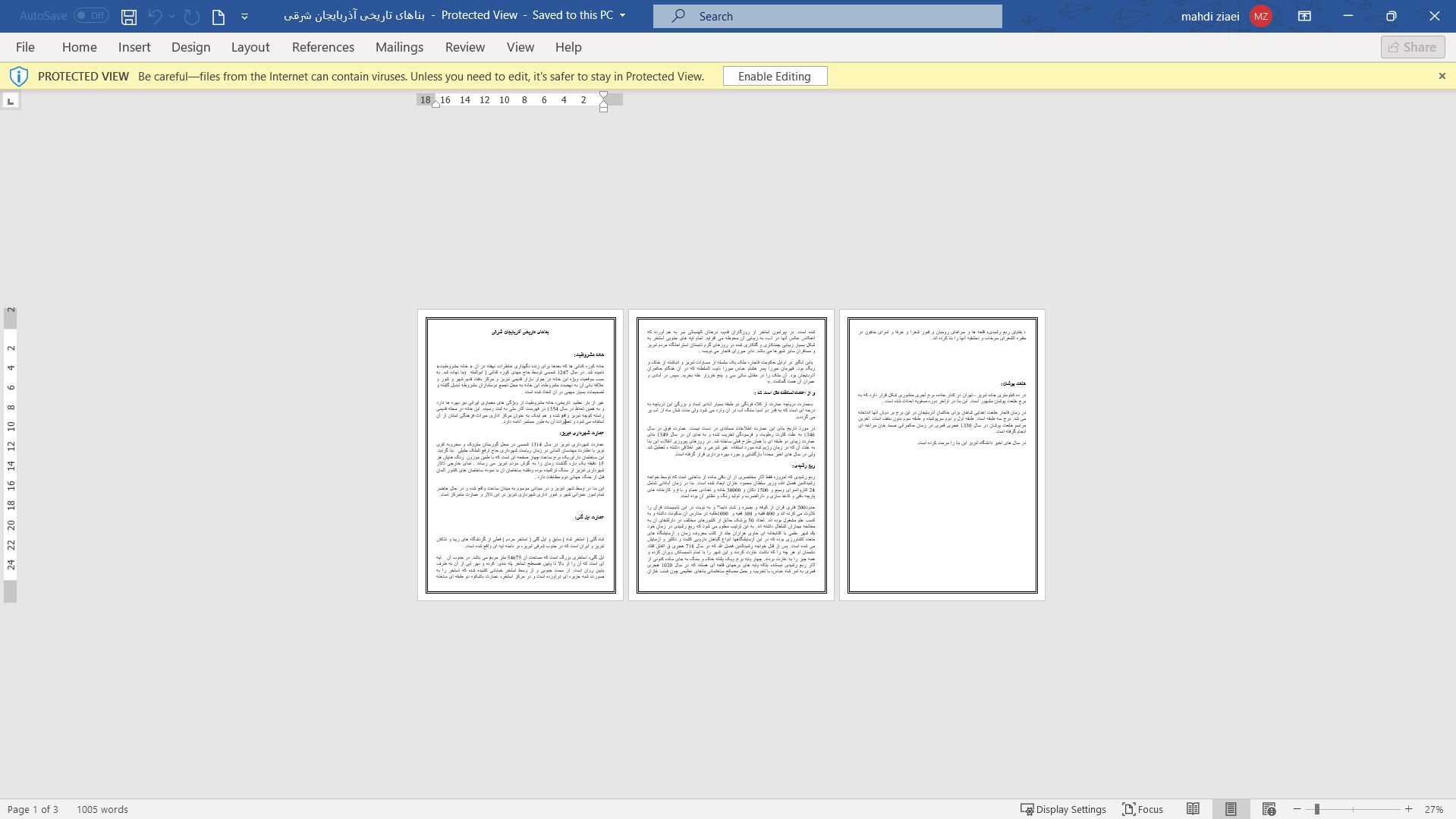
Task: Click the New blank document icon
Action: coord(219,16)
